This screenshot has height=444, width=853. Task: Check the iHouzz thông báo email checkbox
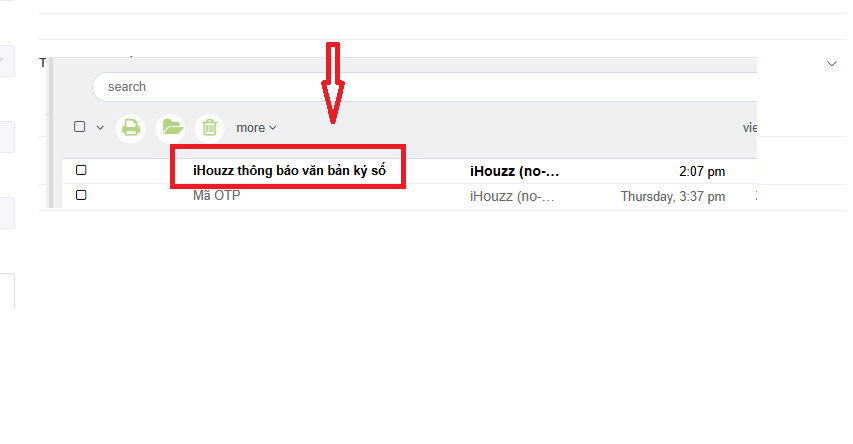[81, 170]
